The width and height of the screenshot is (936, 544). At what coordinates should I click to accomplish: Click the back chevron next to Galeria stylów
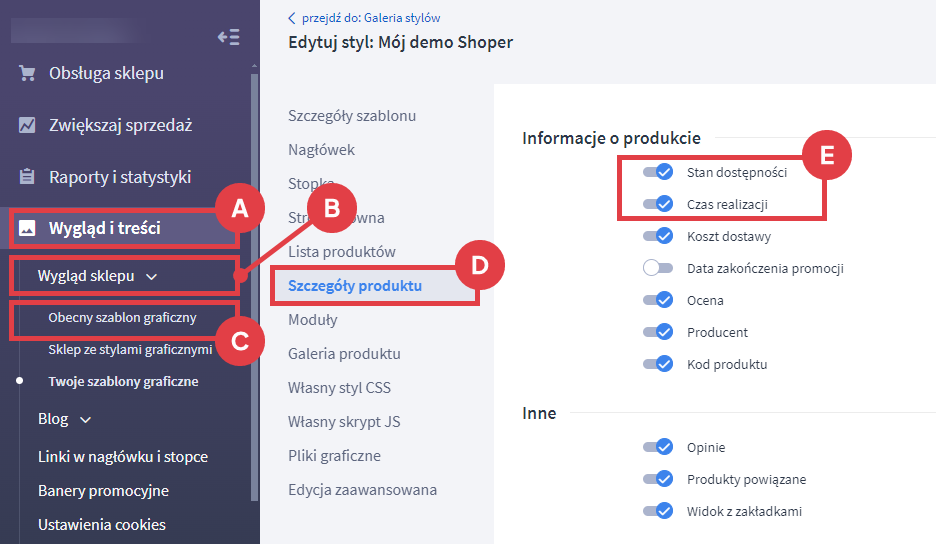pos(292,17)
